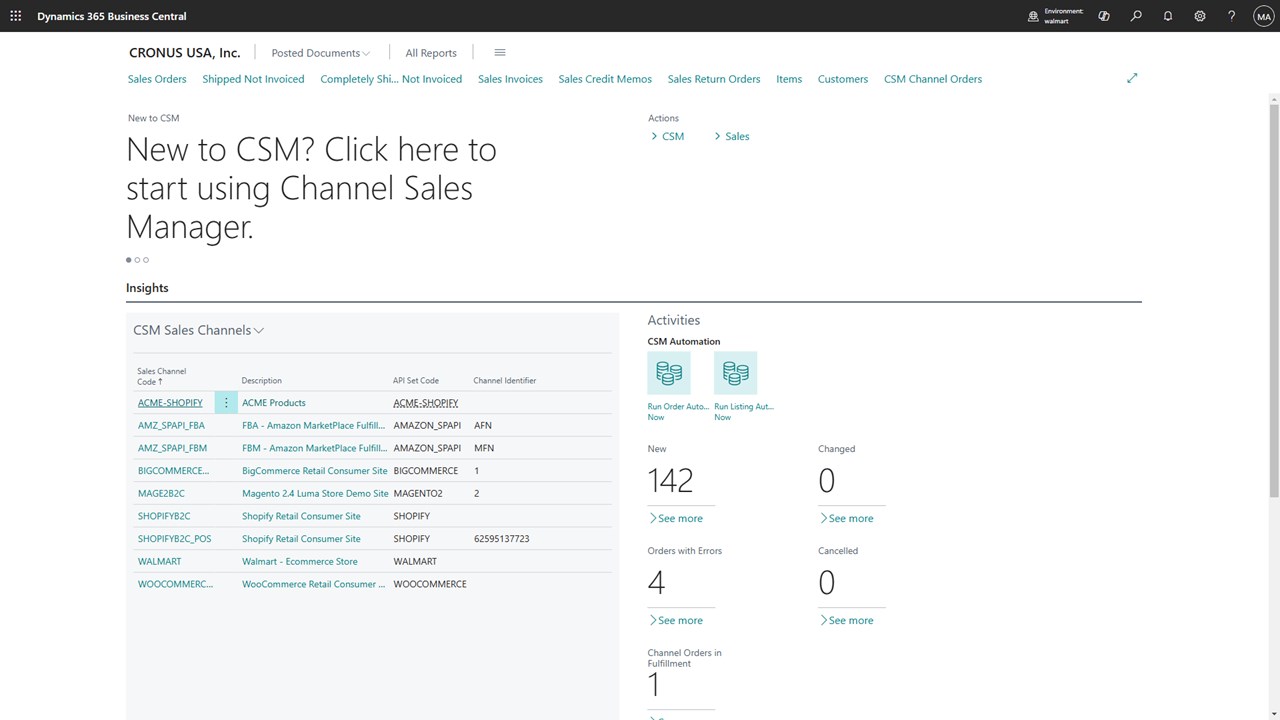Open the Items menu item

pos(789,79)
